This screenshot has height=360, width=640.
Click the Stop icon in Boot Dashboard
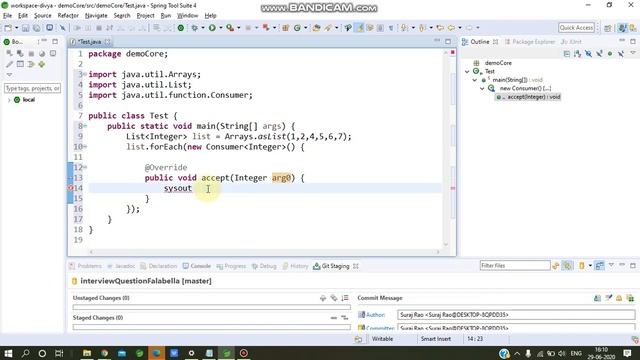[x=31, y=53]
